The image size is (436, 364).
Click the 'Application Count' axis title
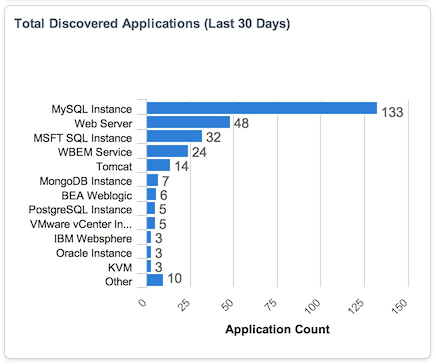[277, 329]
